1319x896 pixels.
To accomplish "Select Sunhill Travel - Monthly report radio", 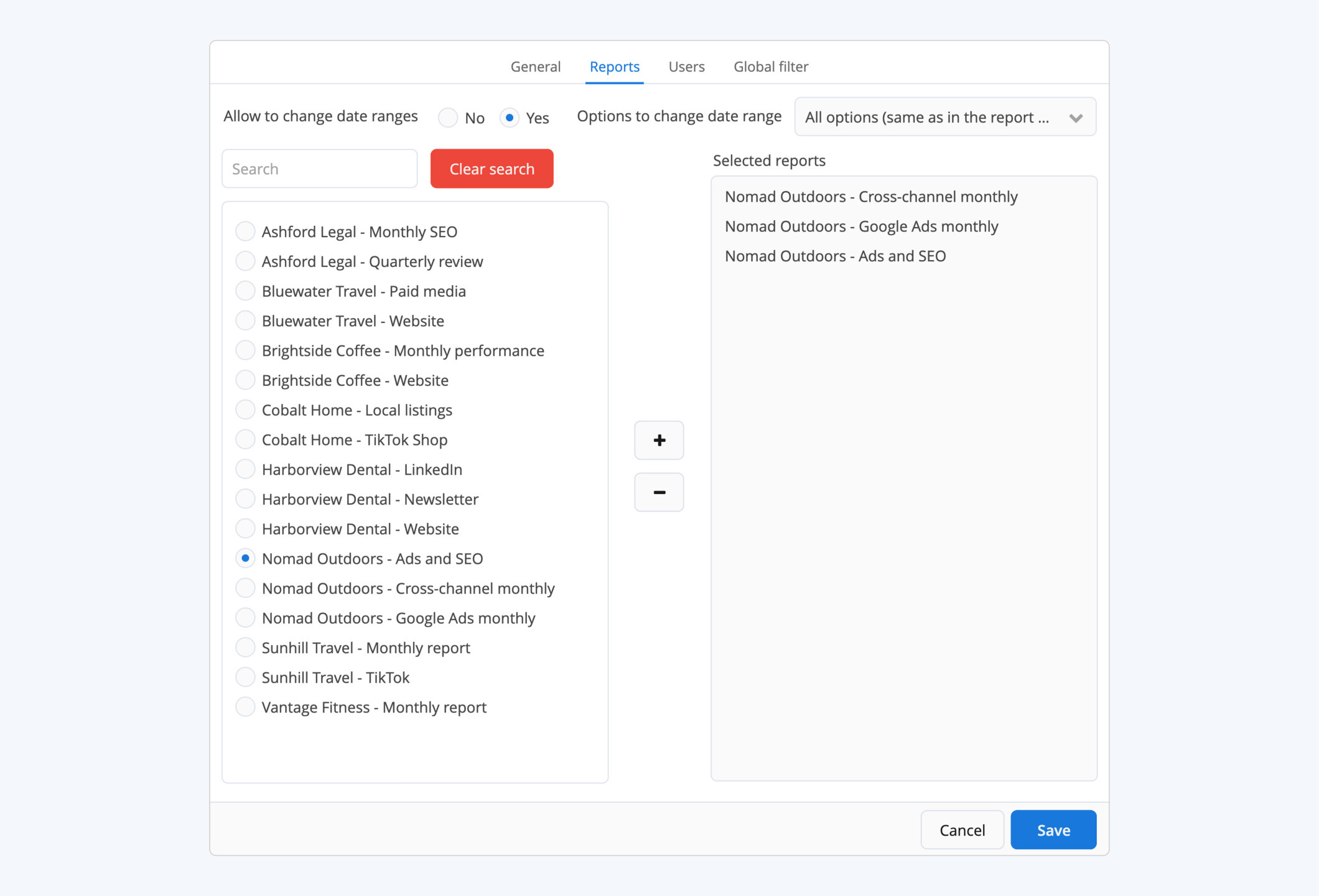I will pos(245,647).
